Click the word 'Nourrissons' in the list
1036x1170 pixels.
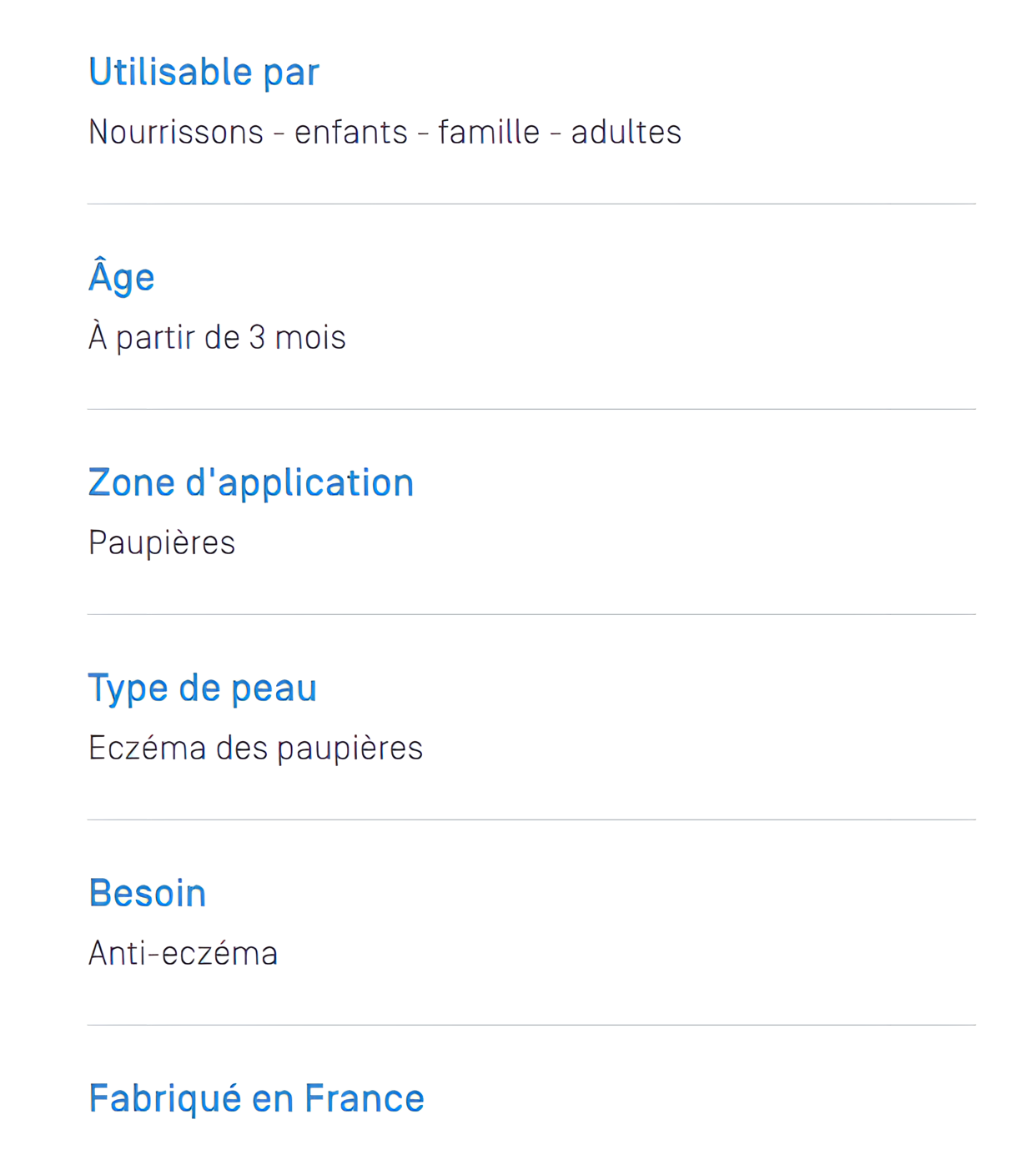click(x=176, y=132)
